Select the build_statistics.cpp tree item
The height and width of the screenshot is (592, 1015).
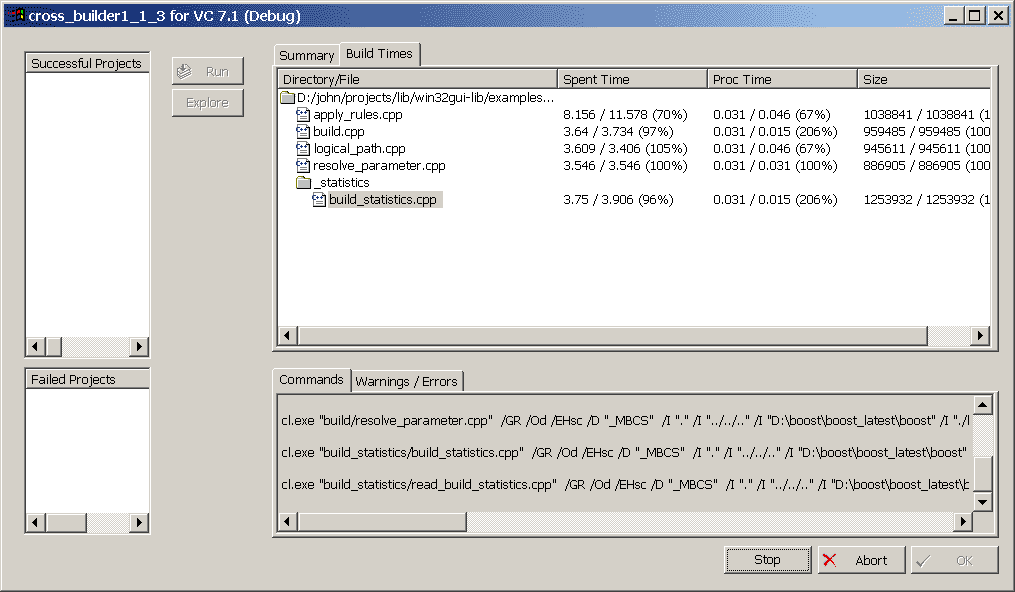[384, 200]
